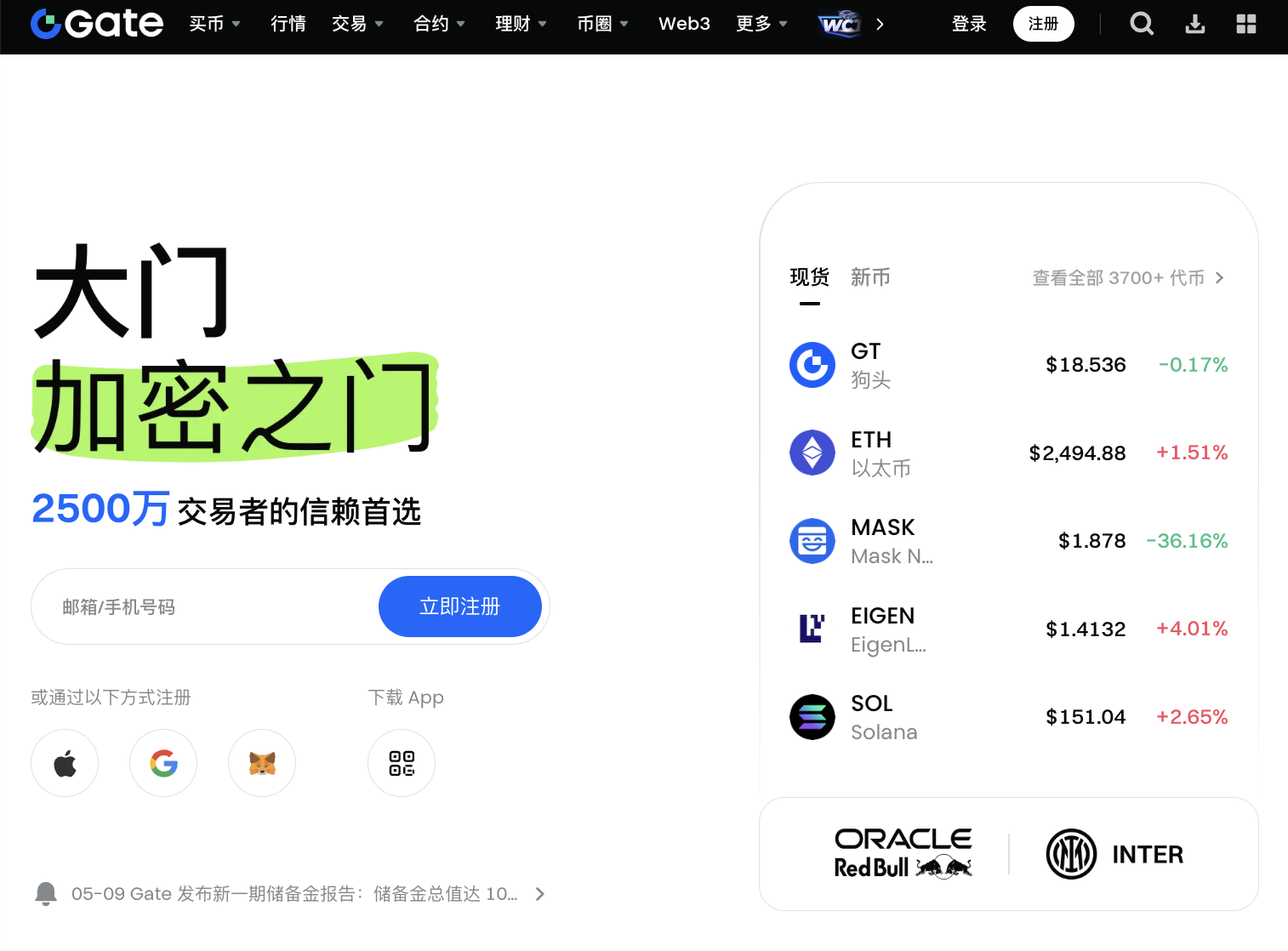Screen dimensions: 1288x951
Task: Click the 注册 button in header
Action: click(x=1044, y=24)
